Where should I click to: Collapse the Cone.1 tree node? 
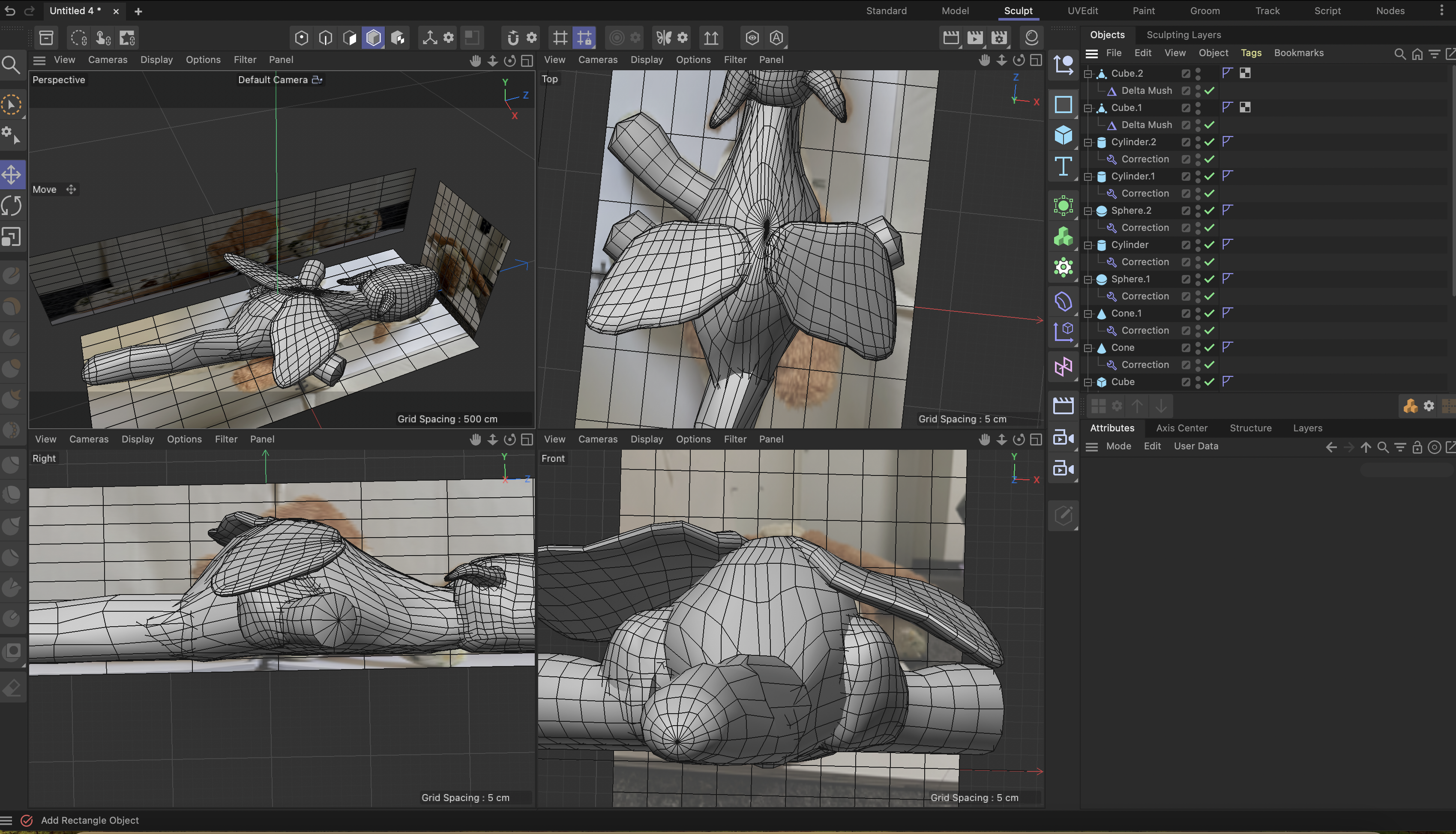pos(1088,313)
